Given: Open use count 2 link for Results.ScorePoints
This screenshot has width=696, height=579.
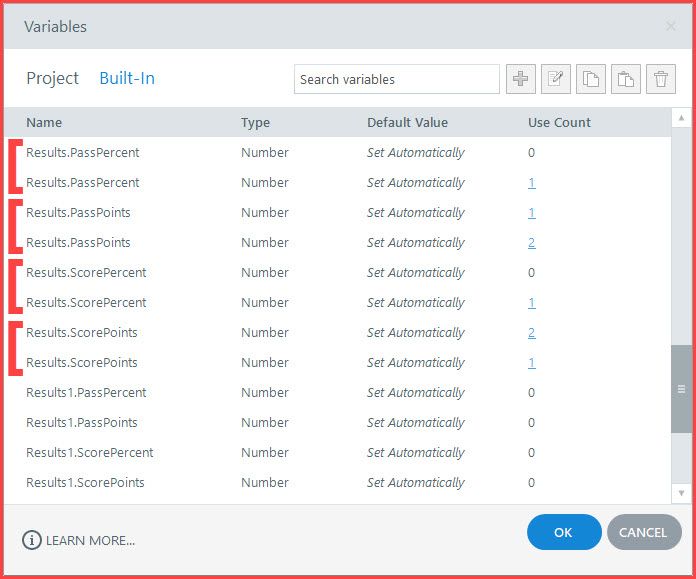Looking at the screenshot, I should pyautogui.click(x=531, y=333).
